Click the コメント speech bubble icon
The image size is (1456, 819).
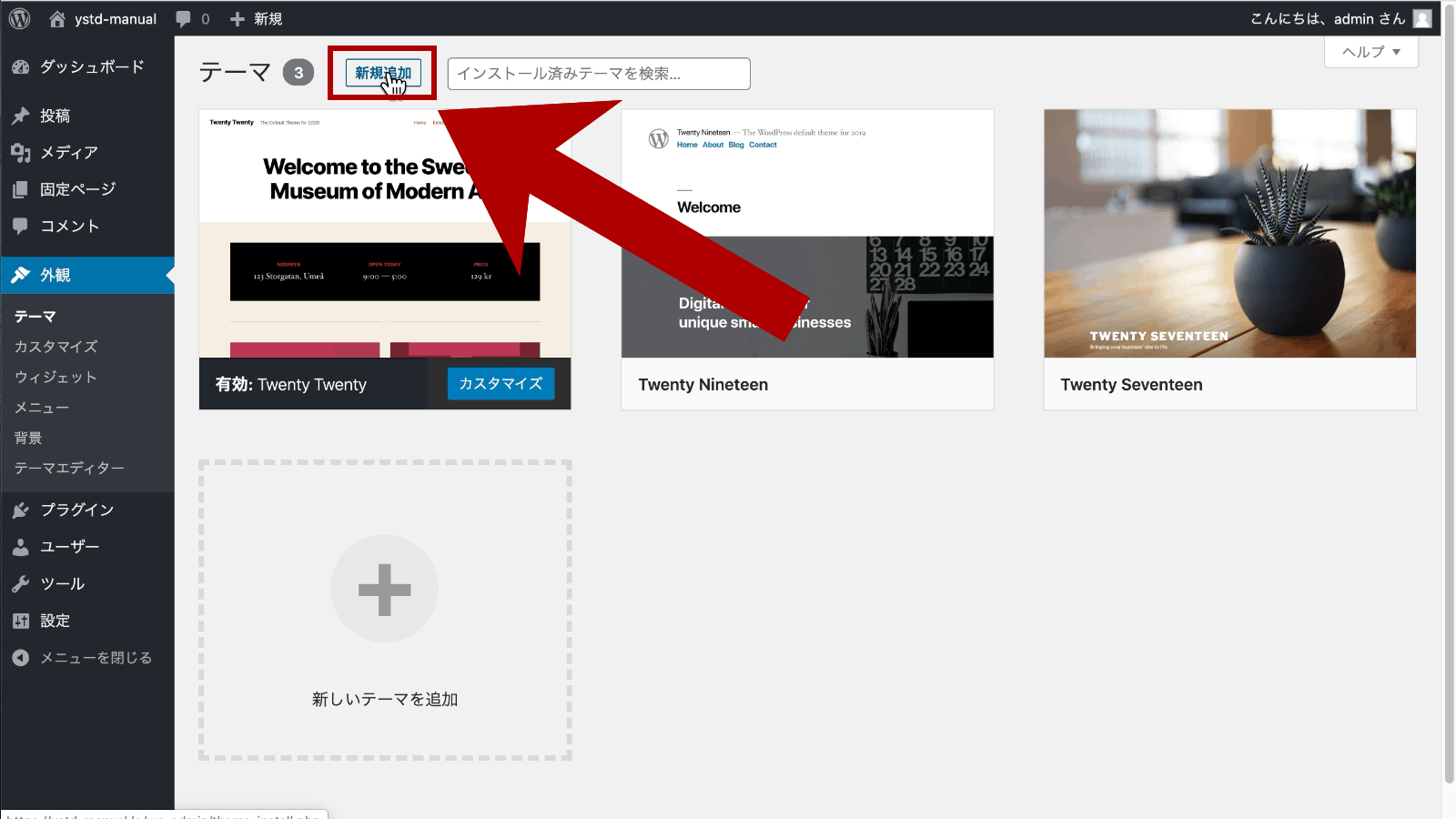pos(21,226)
